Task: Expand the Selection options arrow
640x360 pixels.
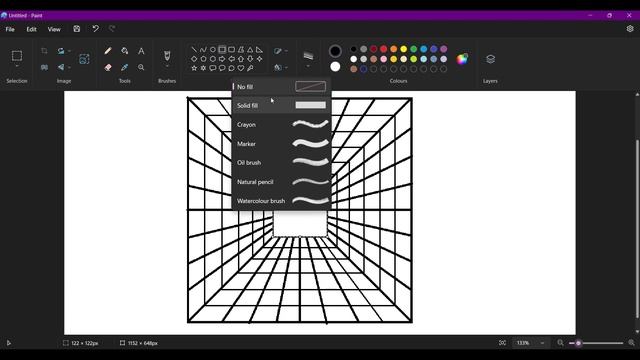Action: (17, 66)
